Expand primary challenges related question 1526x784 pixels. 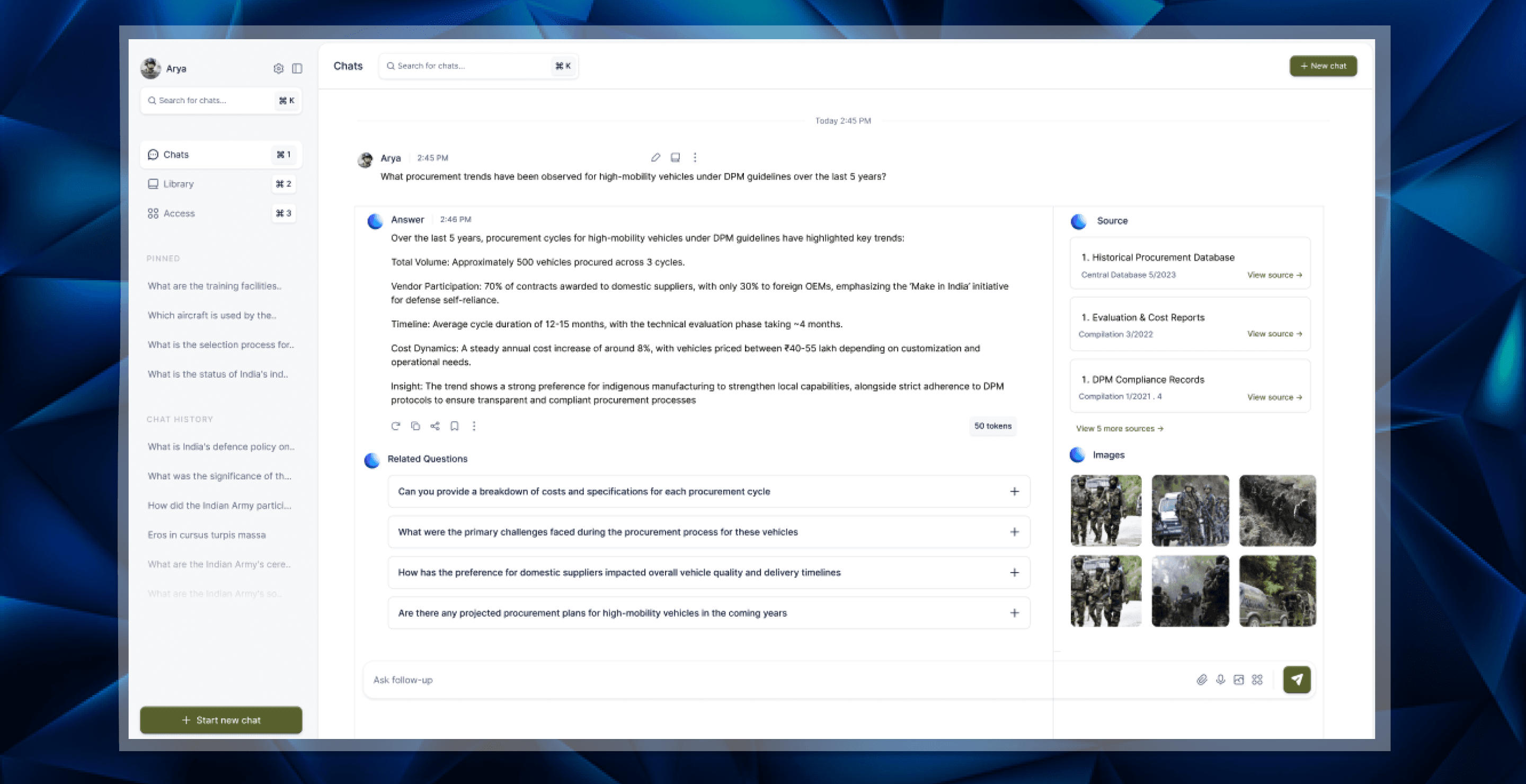[x=1014, y=532]
